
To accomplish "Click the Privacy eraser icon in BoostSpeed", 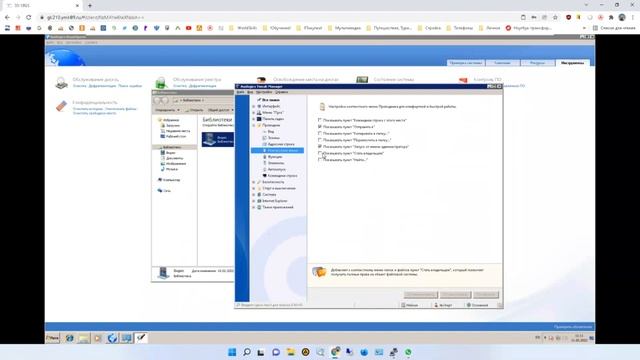I will tap(61, 107).
